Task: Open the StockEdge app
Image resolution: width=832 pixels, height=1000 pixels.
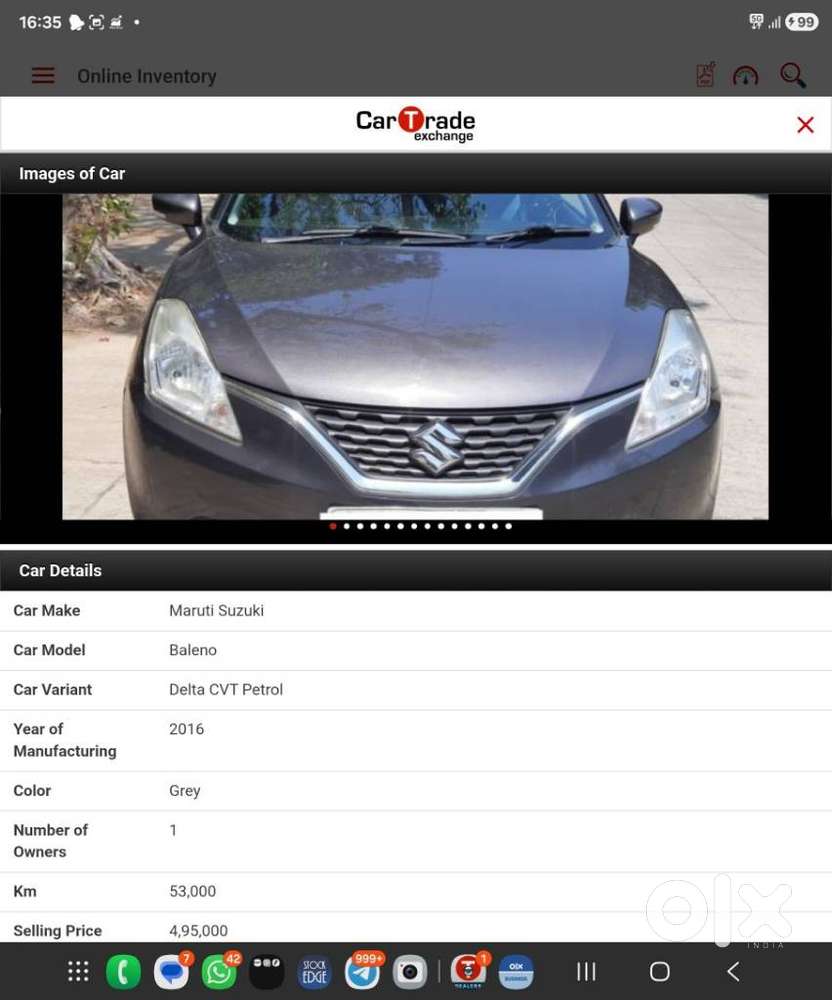Action: tap(315, 971)
